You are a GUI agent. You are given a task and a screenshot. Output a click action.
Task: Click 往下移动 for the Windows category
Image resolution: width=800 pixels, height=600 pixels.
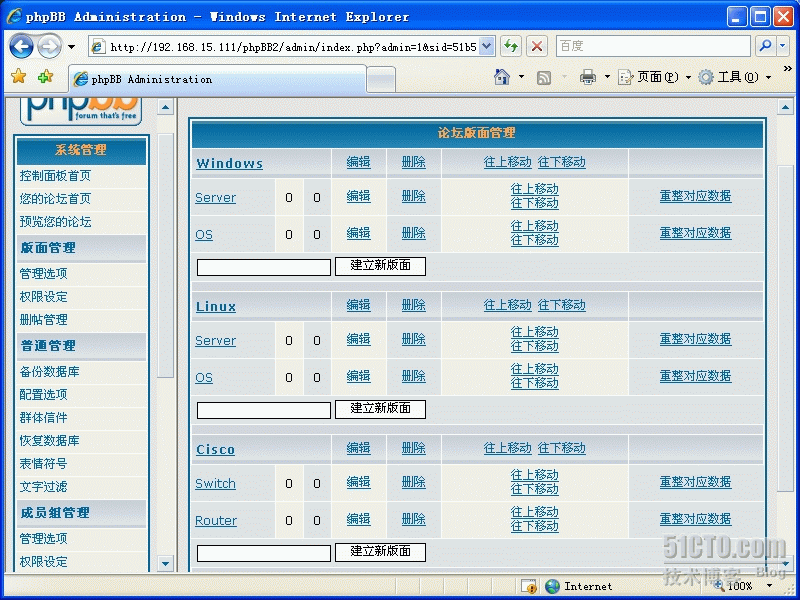click(562, 162)
